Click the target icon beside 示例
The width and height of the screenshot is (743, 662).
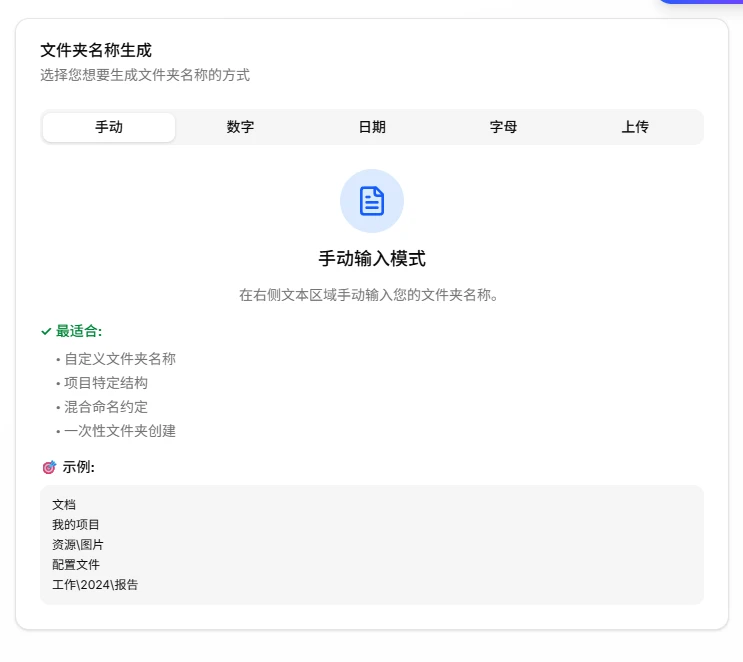[49, 467]
